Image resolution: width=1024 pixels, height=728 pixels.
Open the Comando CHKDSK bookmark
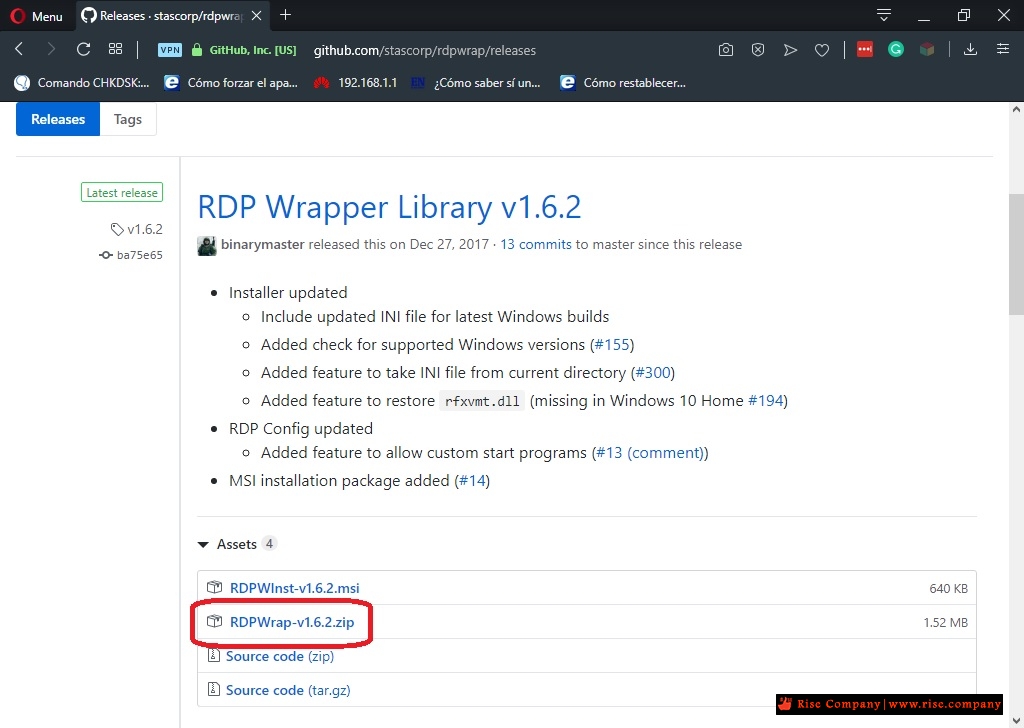pyautogui.click(x=82, y=83)
